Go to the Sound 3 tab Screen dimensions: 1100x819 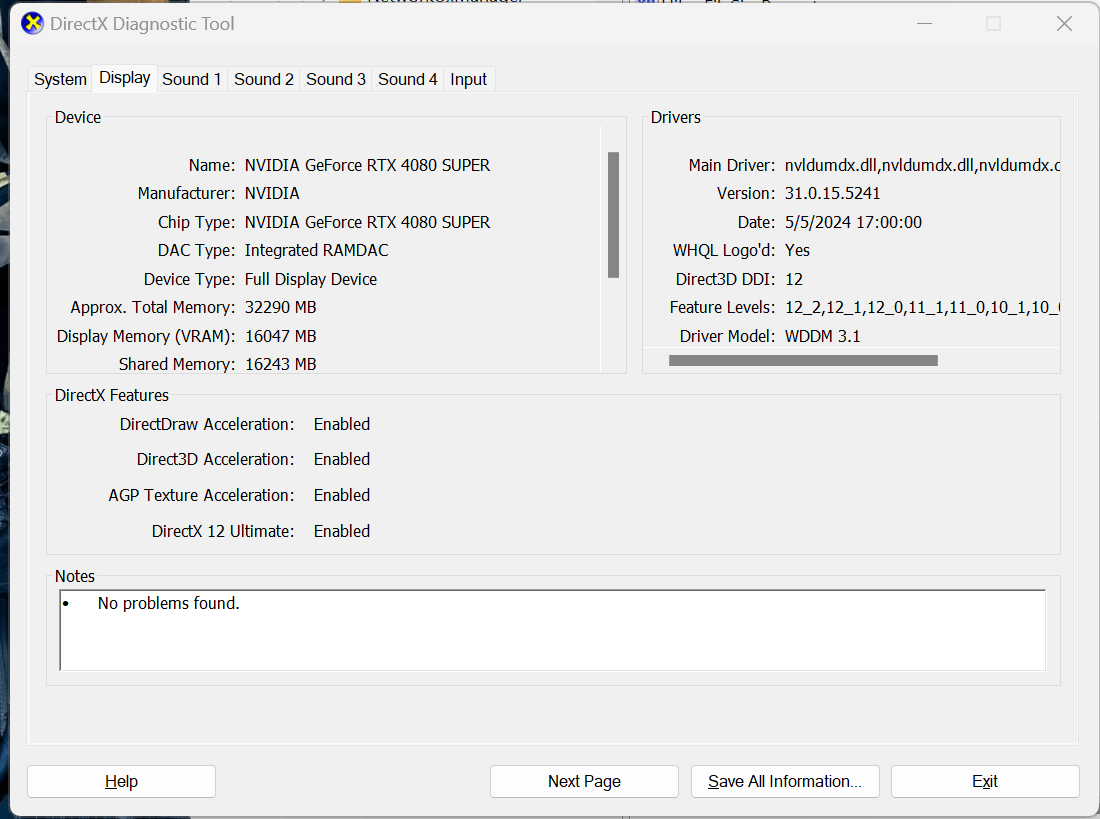(336, 79)
